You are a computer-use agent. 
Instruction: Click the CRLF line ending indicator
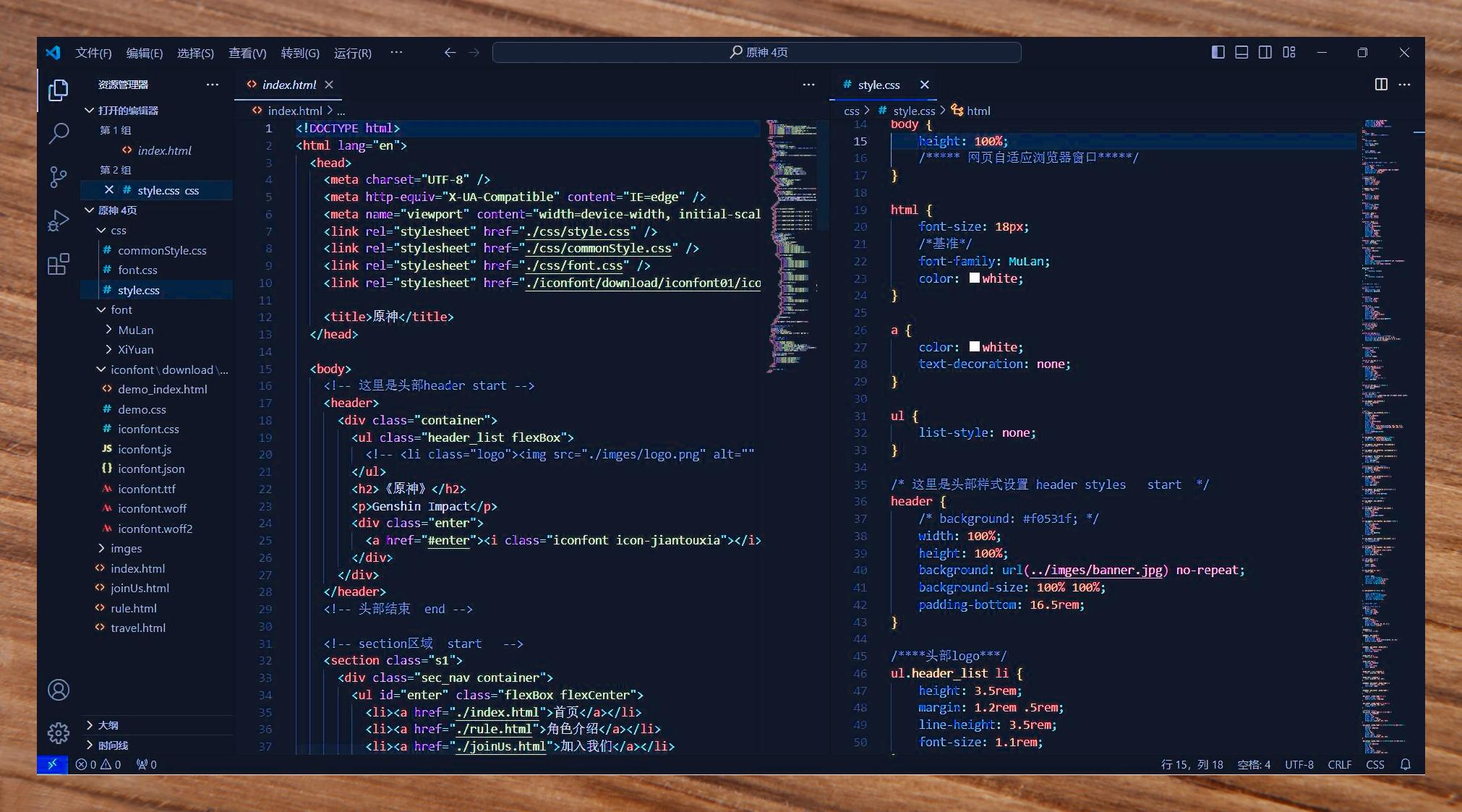pyautogui.click(x=1339, y=764)
